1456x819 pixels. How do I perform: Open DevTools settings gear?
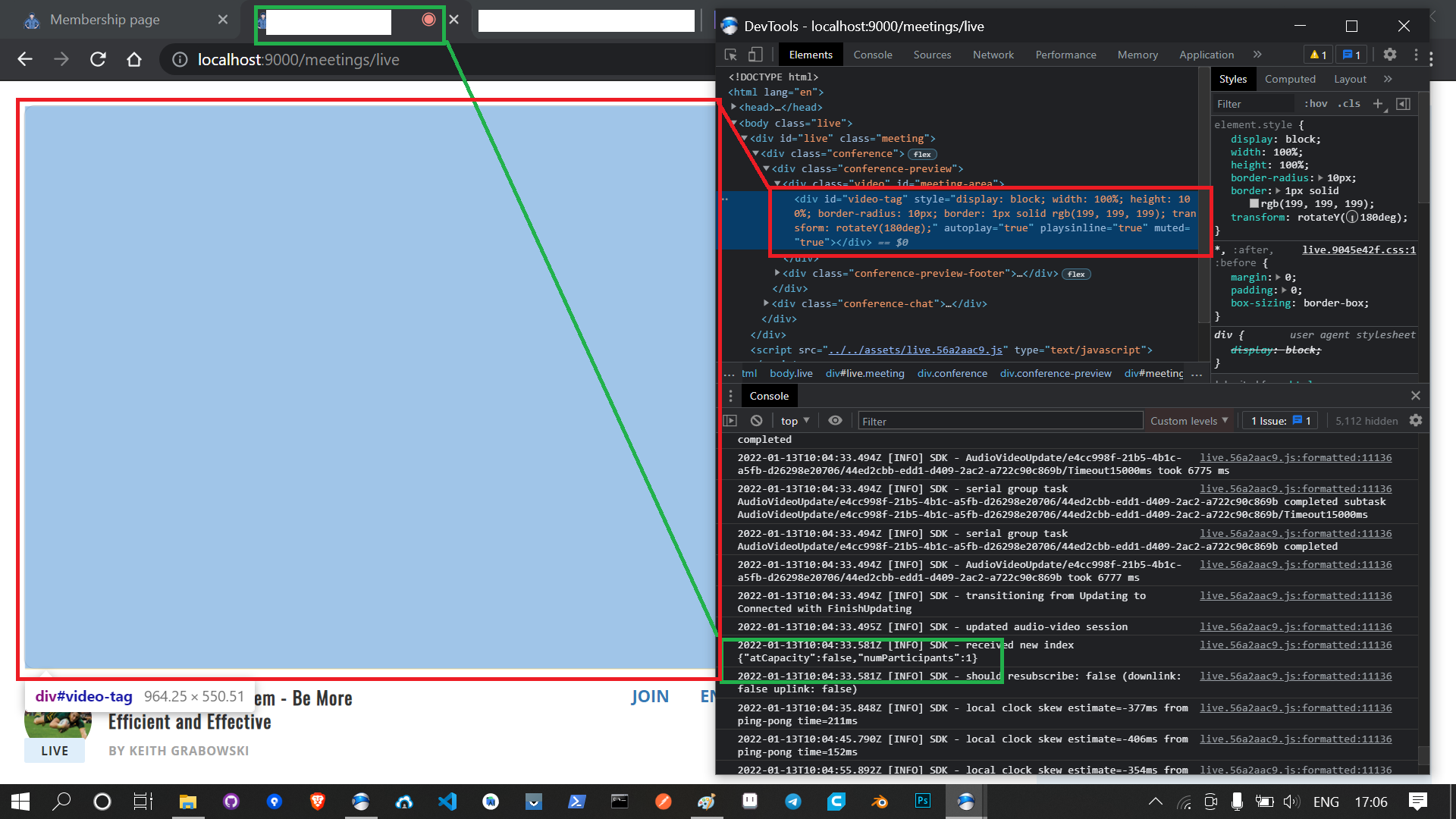coord(1390,54)
